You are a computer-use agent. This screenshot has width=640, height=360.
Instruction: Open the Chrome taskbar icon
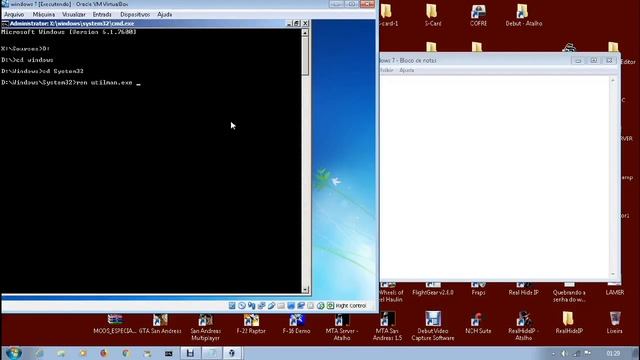[x=126, y=353]
